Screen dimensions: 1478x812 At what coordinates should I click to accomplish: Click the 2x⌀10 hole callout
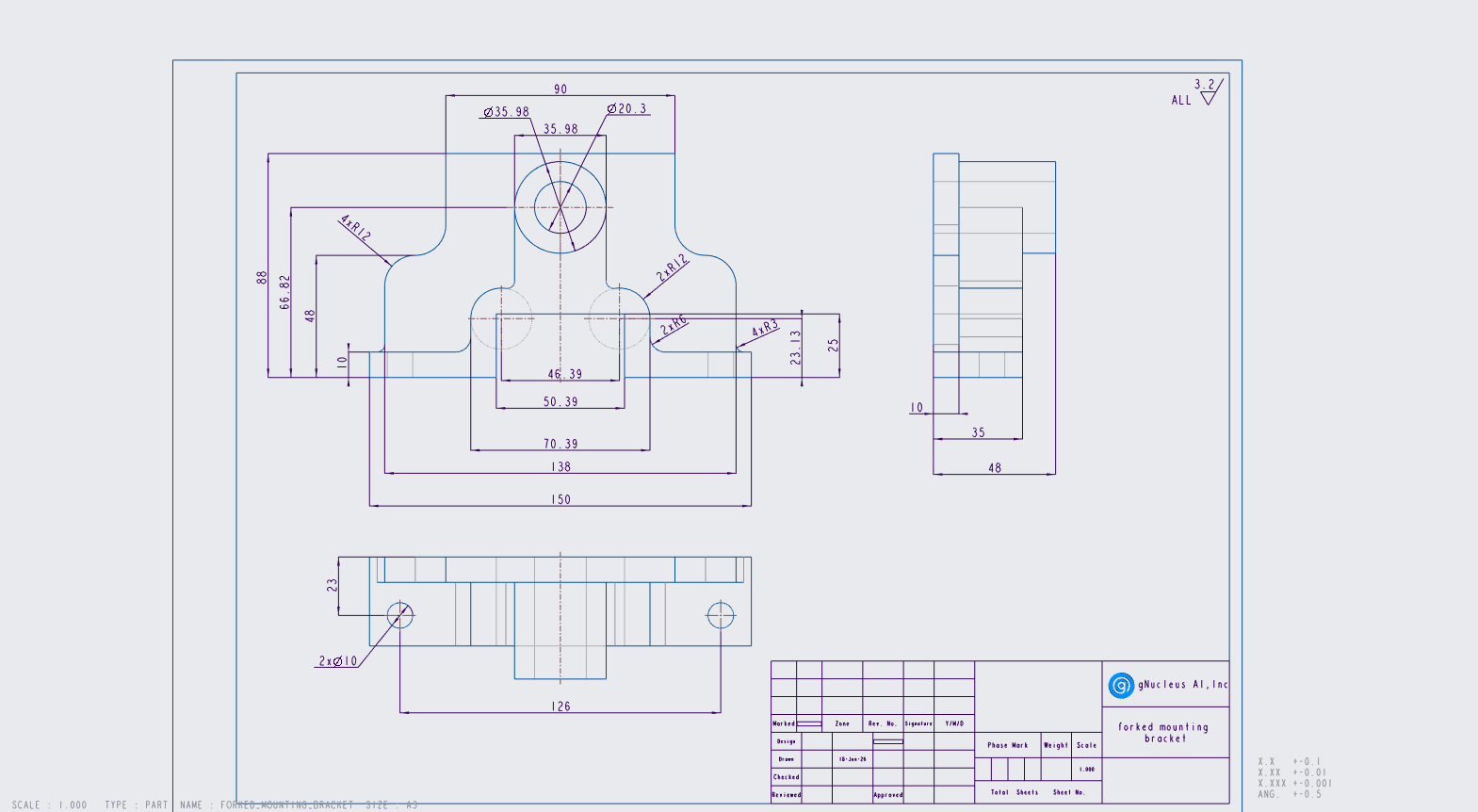(x=338, y=661)
